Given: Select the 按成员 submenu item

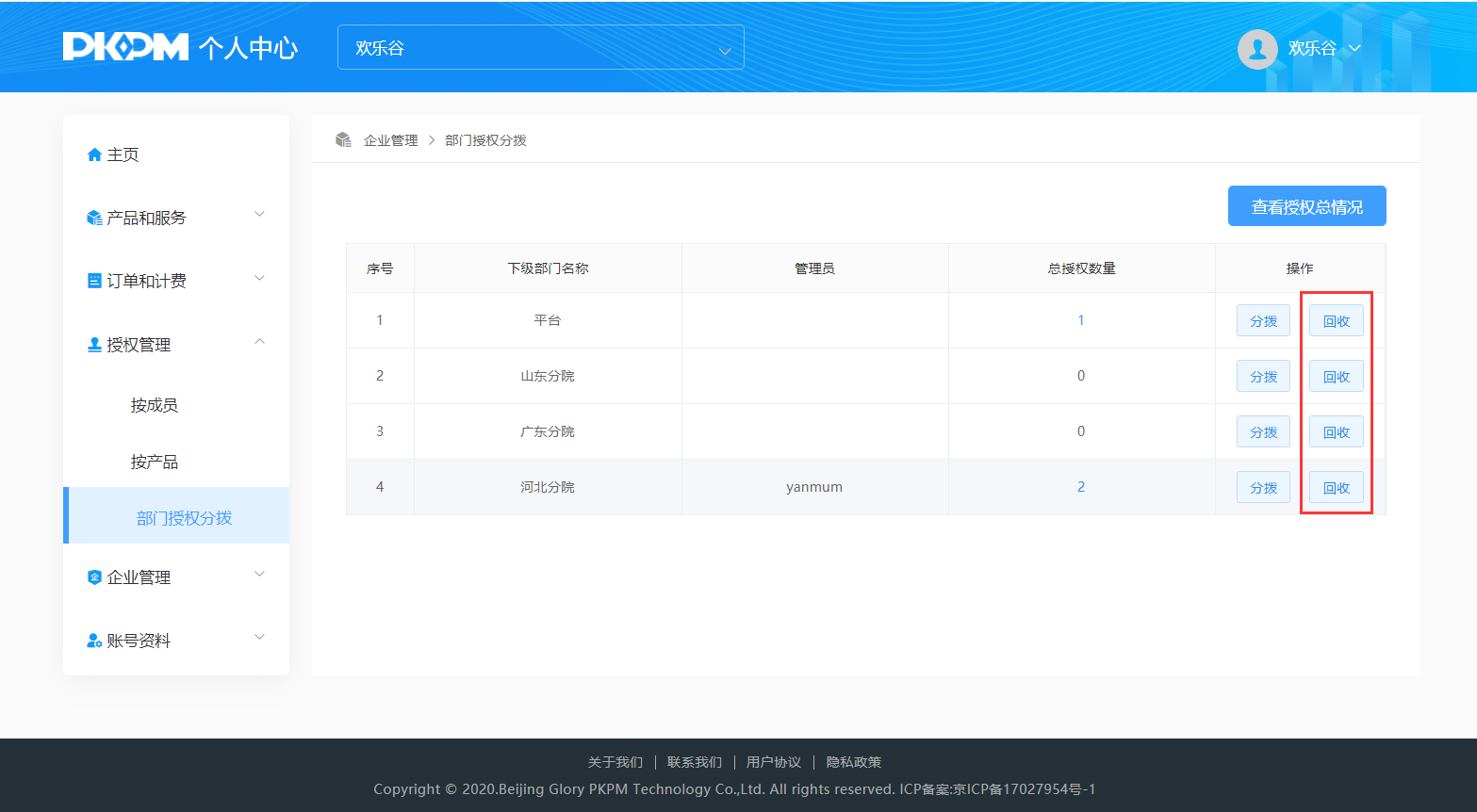Looking at the screenshot, I should tap(155, 405).
